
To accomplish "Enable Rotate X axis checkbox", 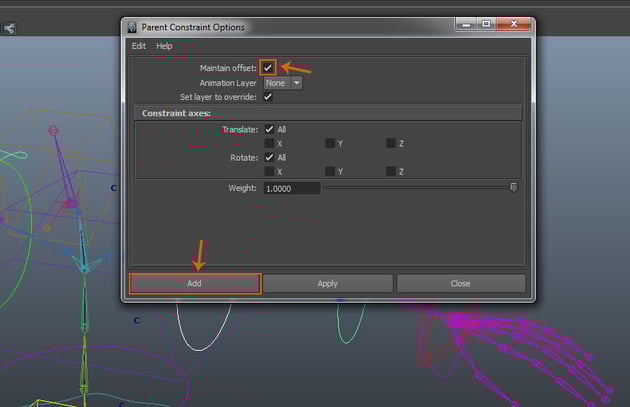I will click(269, 172).
